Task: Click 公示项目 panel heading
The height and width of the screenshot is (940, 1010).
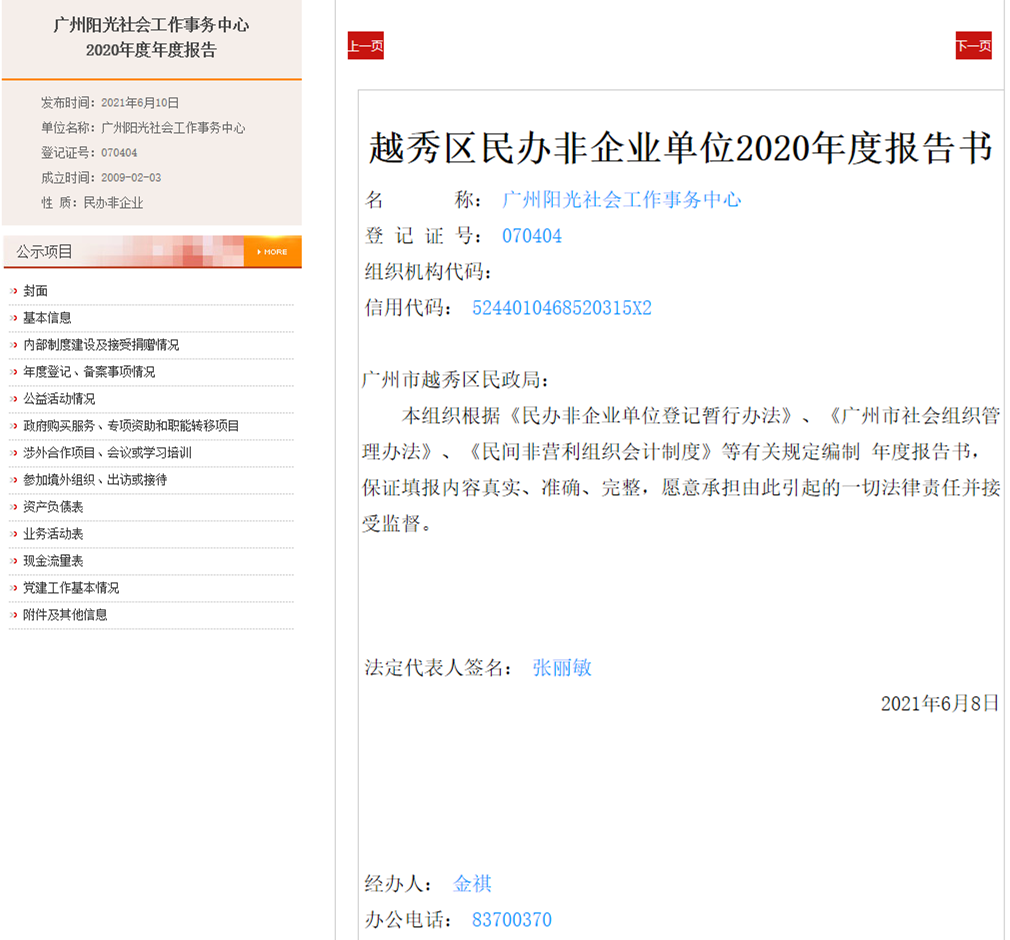Action: click(x=44, y=252)
